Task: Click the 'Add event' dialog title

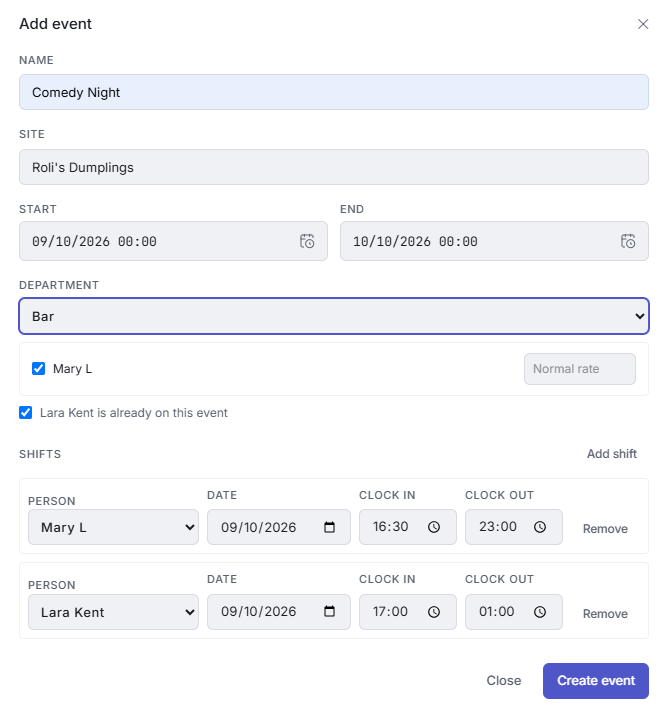Action: pos(55,24)
